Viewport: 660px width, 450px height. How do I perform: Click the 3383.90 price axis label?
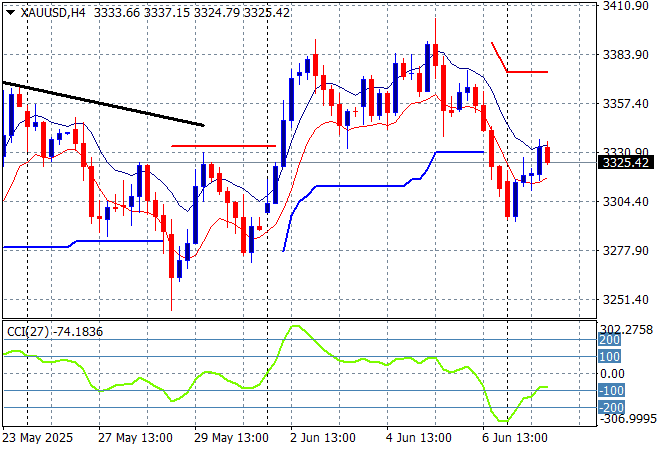(x=625, y=55)
